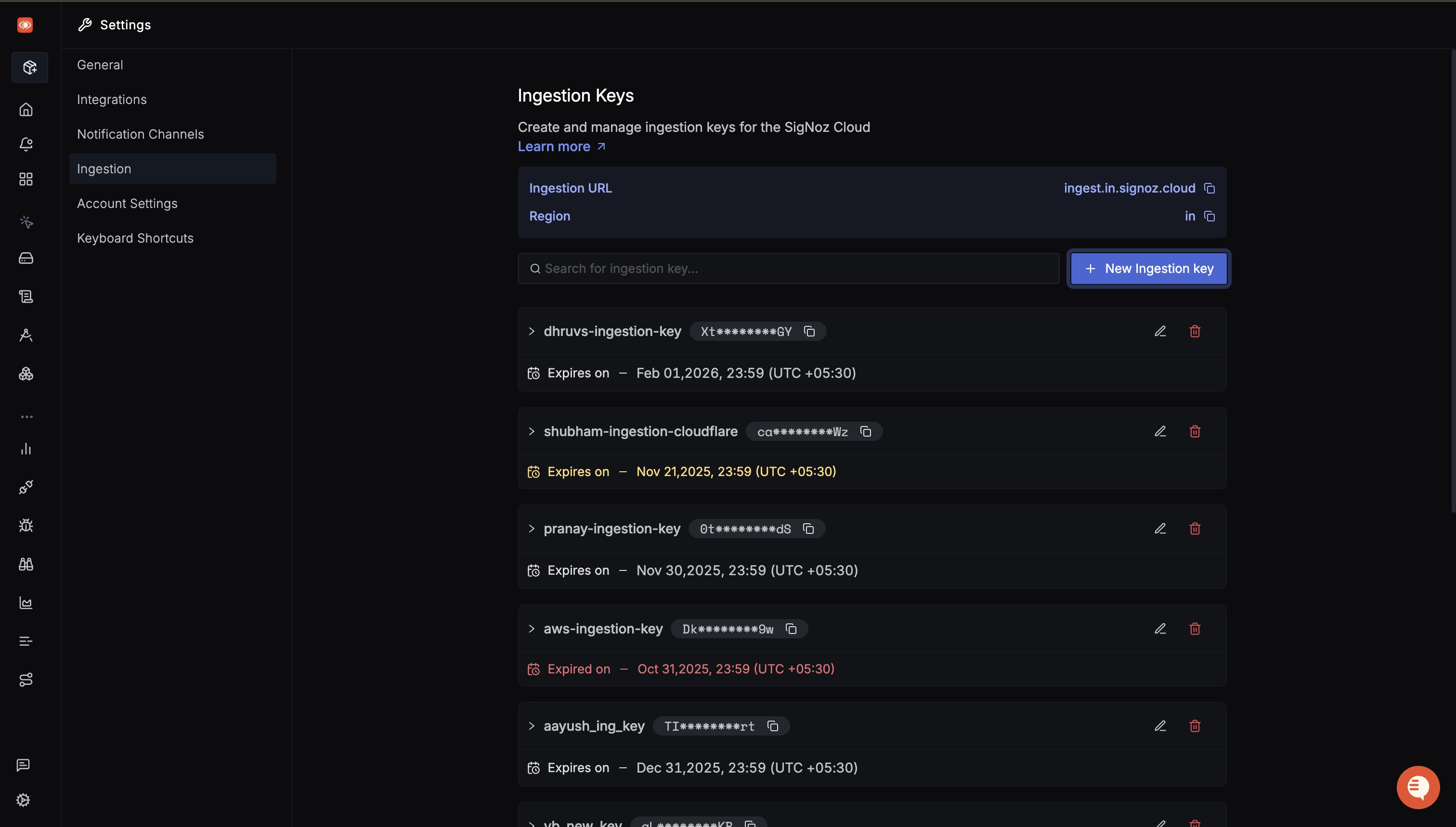1456x827 pixels.
Task: Open the Home icon in the sidebar
Action: pyautogui.click(x=26, y=109)
